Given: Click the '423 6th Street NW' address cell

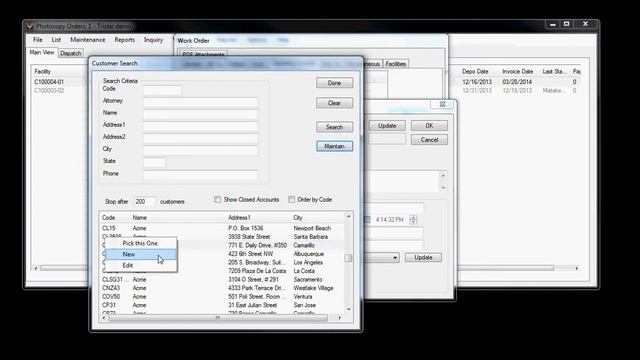Looking at the screenshot, I should [x=251, y=254].
